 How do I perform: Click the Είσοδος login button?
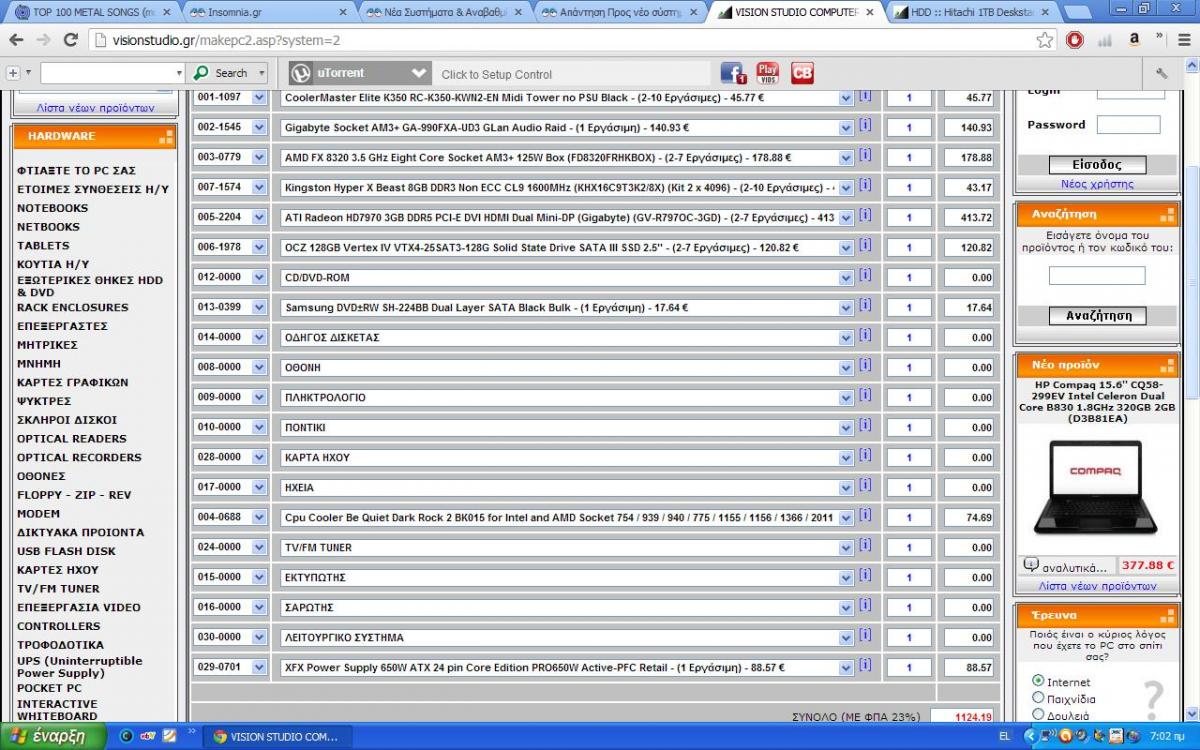tap(1097, 165)
